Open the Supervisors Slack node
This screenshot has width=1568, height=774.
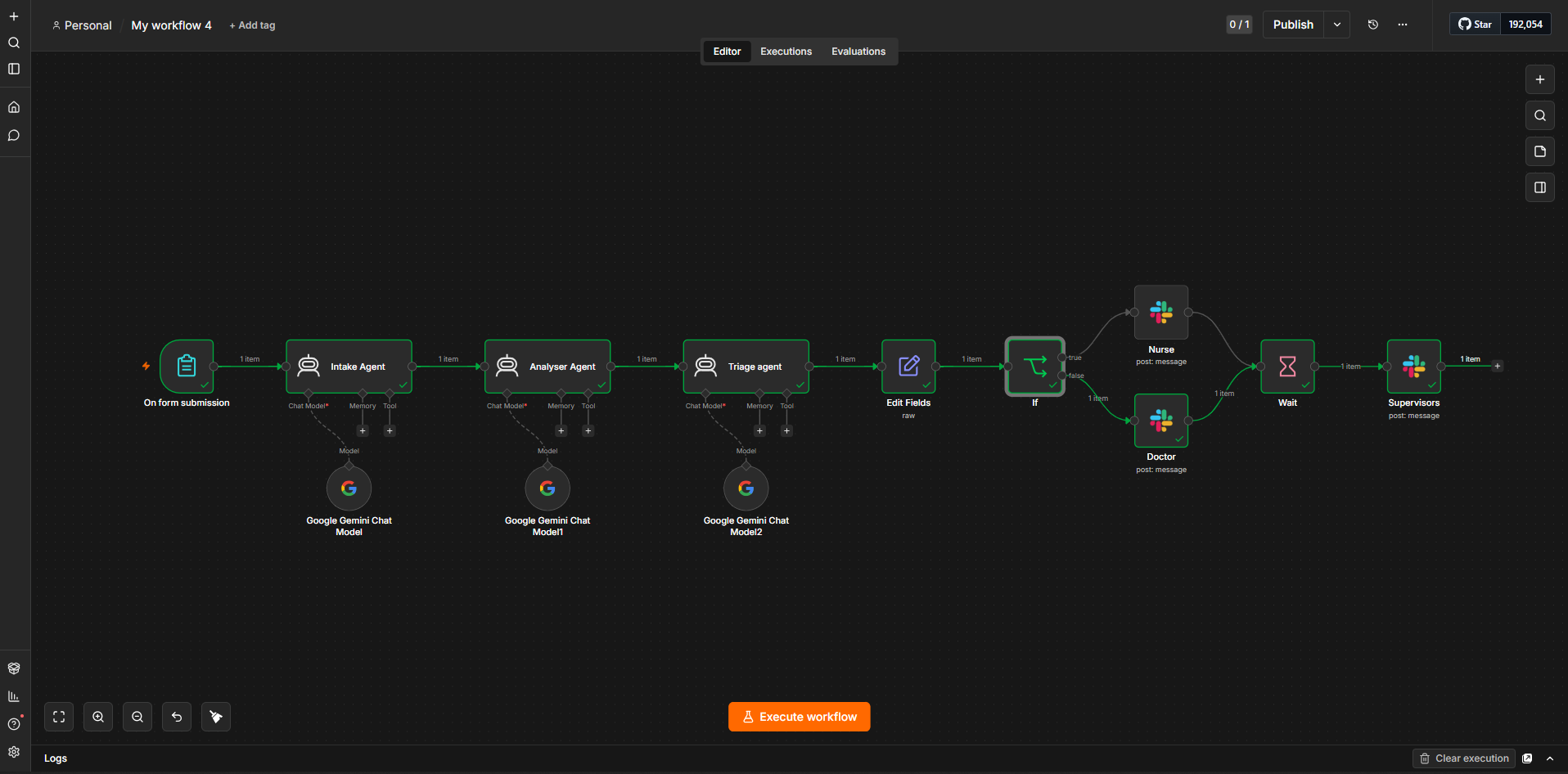tap(1414, 367)
